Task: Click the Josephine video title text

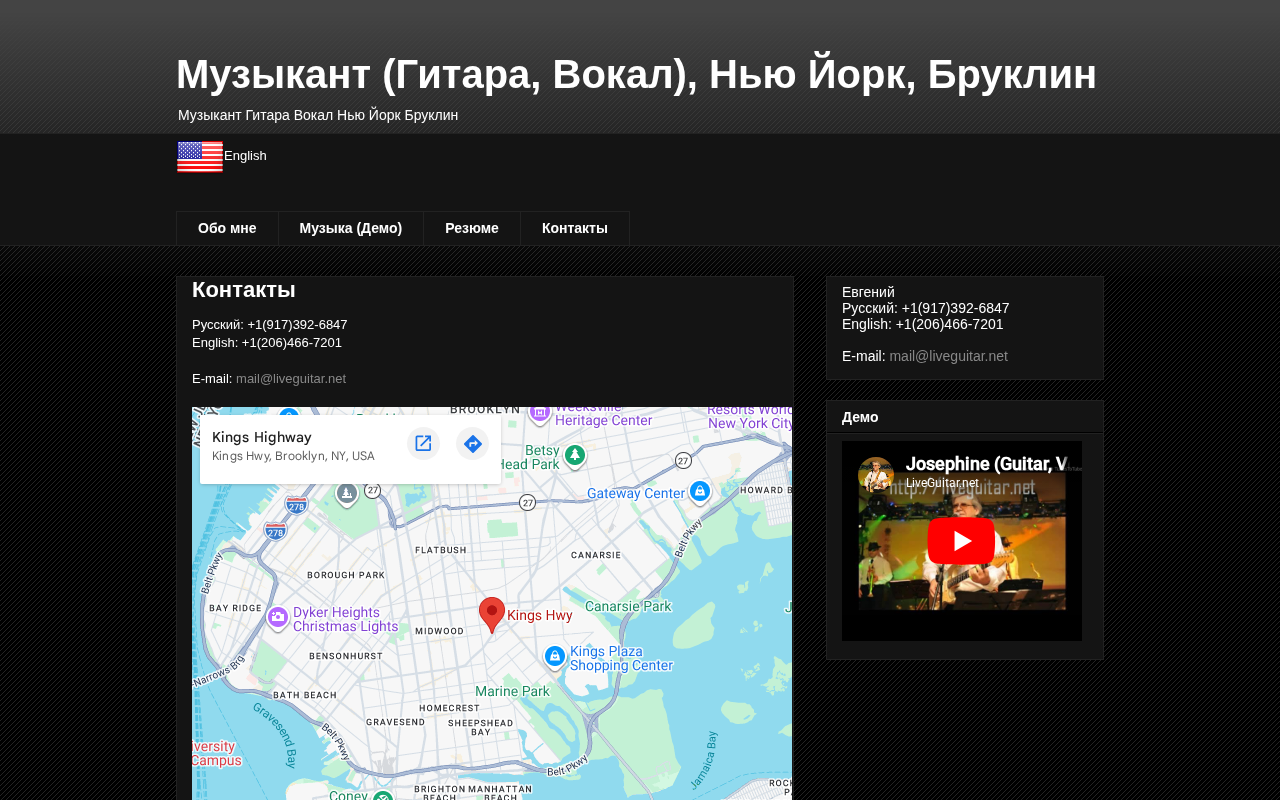Action: [986, 464]
